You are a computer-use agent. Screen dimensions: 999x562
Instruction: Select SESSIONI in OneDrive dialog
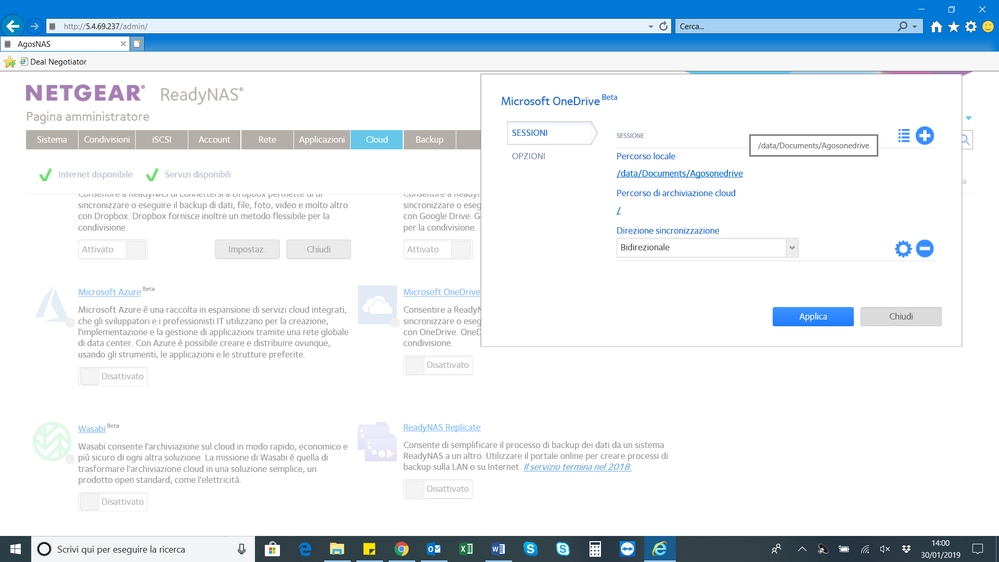552,133
